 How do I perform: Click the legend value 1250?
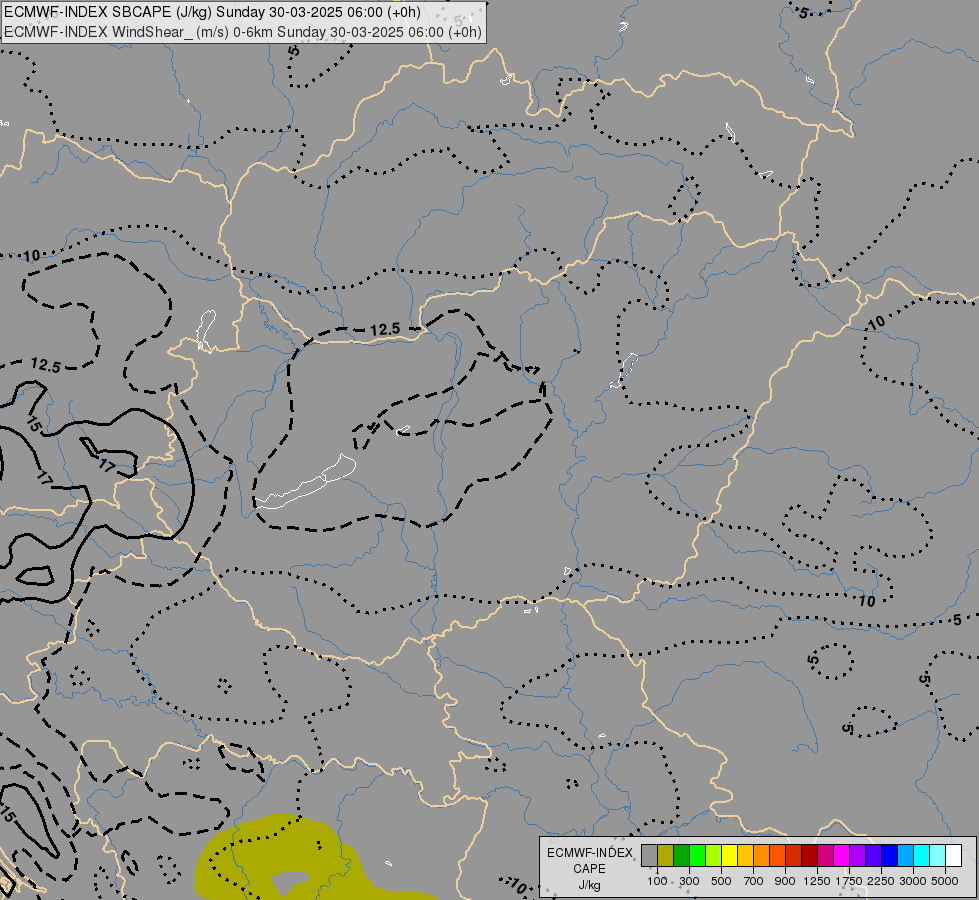click(x=817, y=881)
